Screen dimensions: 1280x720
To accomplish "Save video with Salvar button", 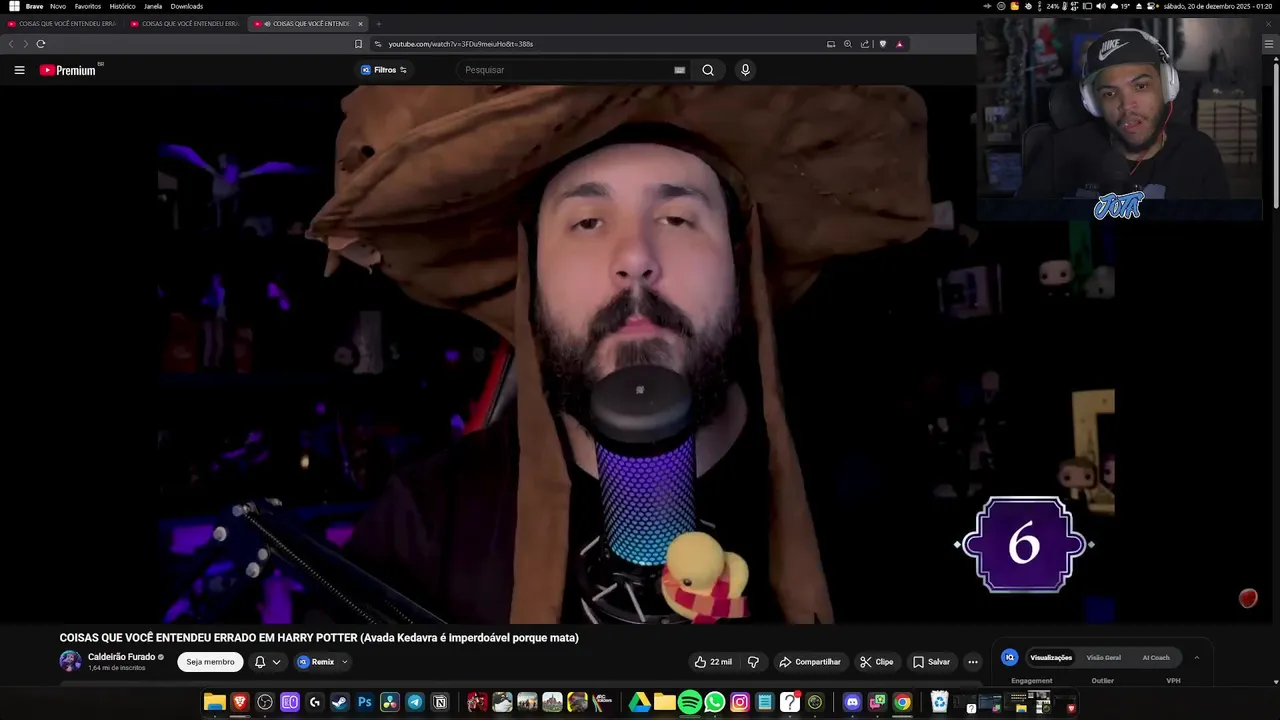I will (931, 662).
